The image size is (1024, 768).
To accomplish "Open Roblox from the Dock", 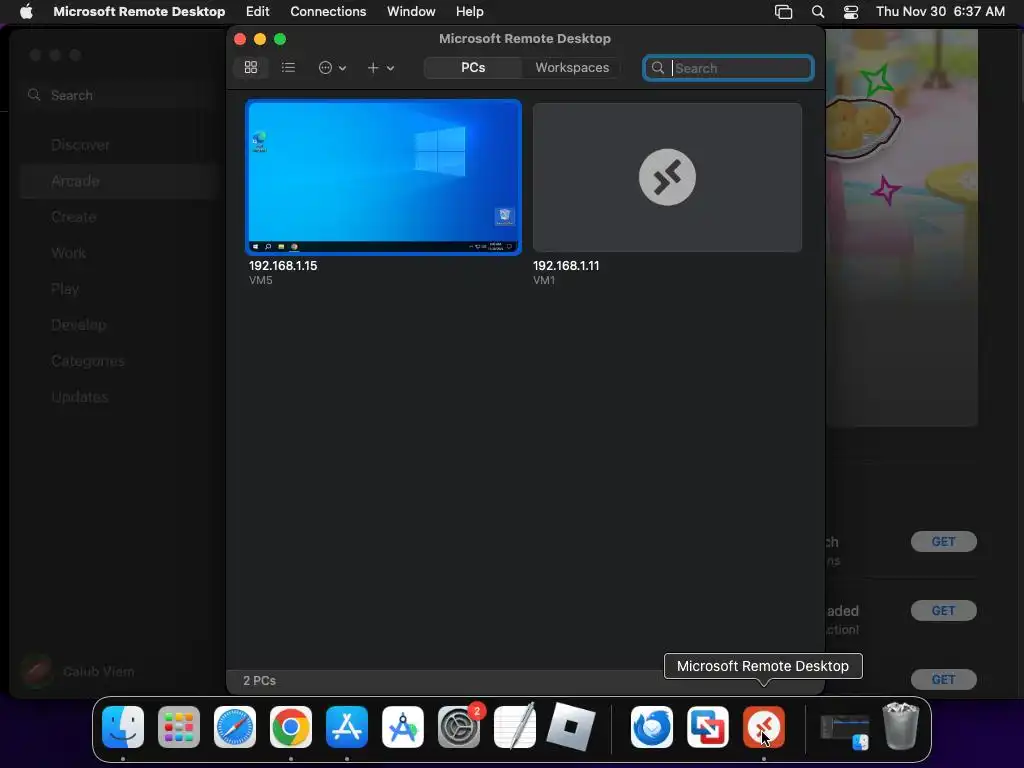I will (x=571, y=727).
